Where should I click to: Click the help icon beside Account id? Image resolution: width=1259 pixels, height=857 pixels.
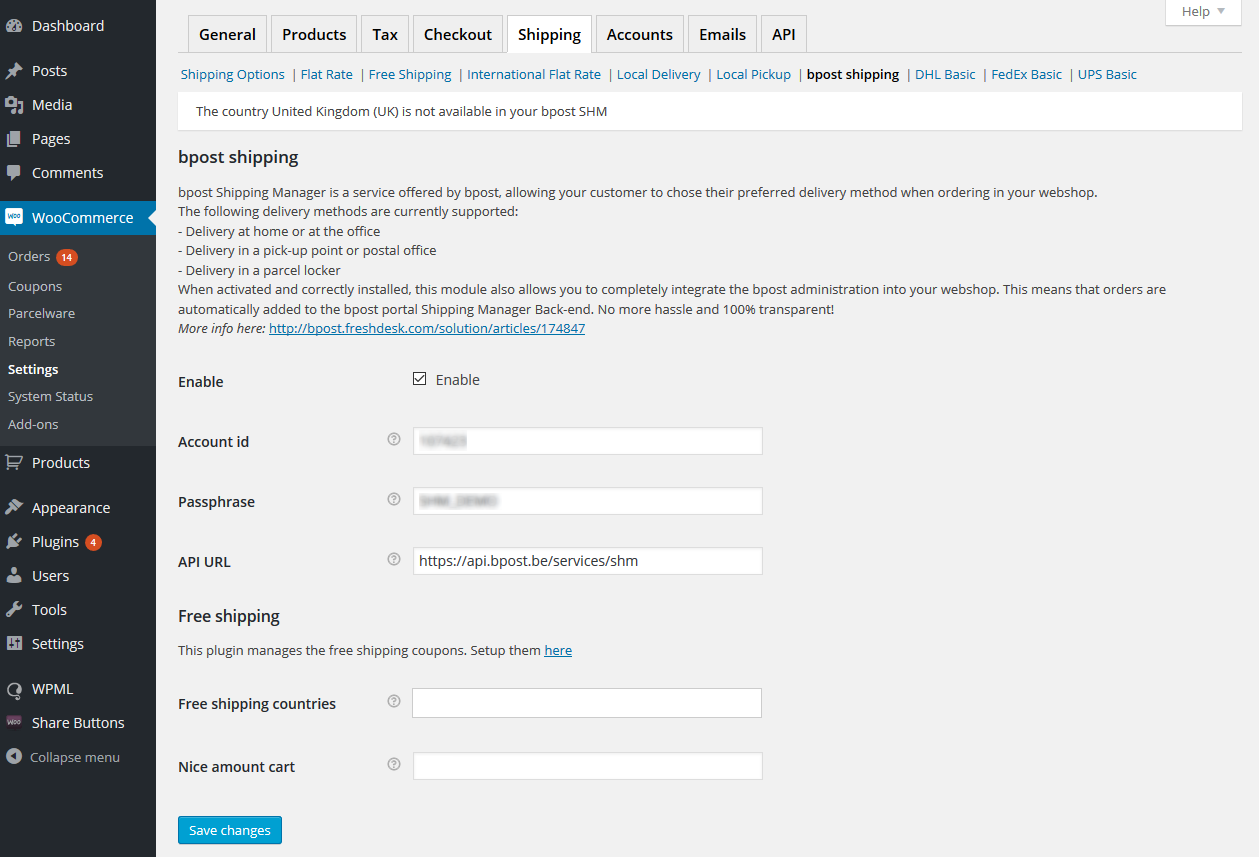point(394,439)
